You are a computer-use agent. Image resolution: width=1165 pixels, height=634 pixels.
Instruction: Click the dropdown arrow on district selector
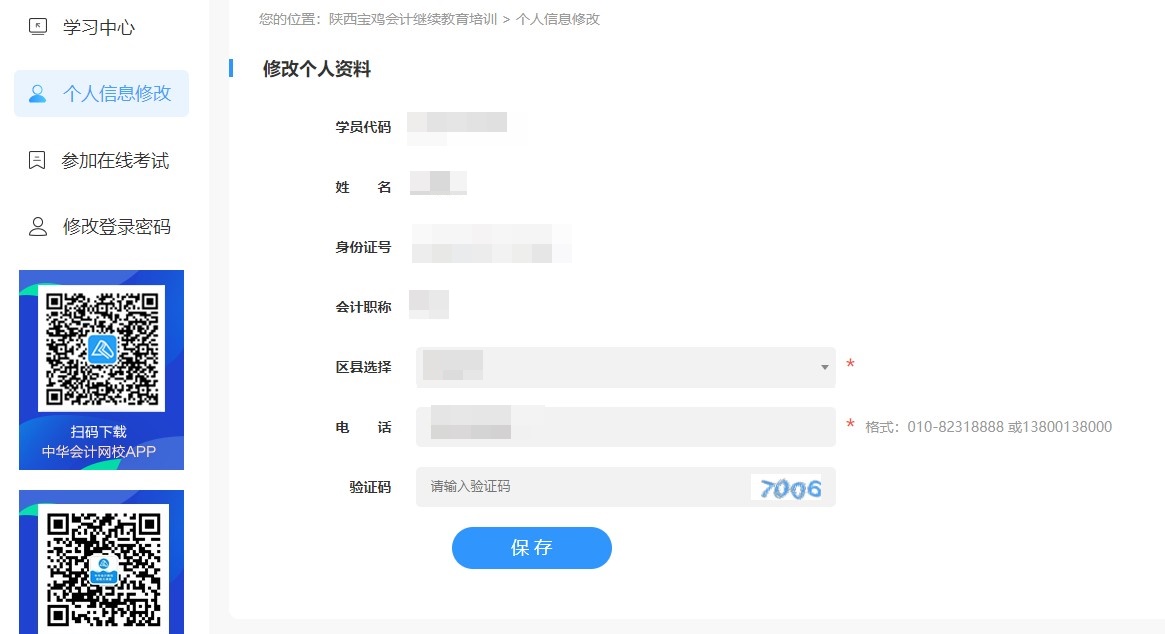point(823,367)
